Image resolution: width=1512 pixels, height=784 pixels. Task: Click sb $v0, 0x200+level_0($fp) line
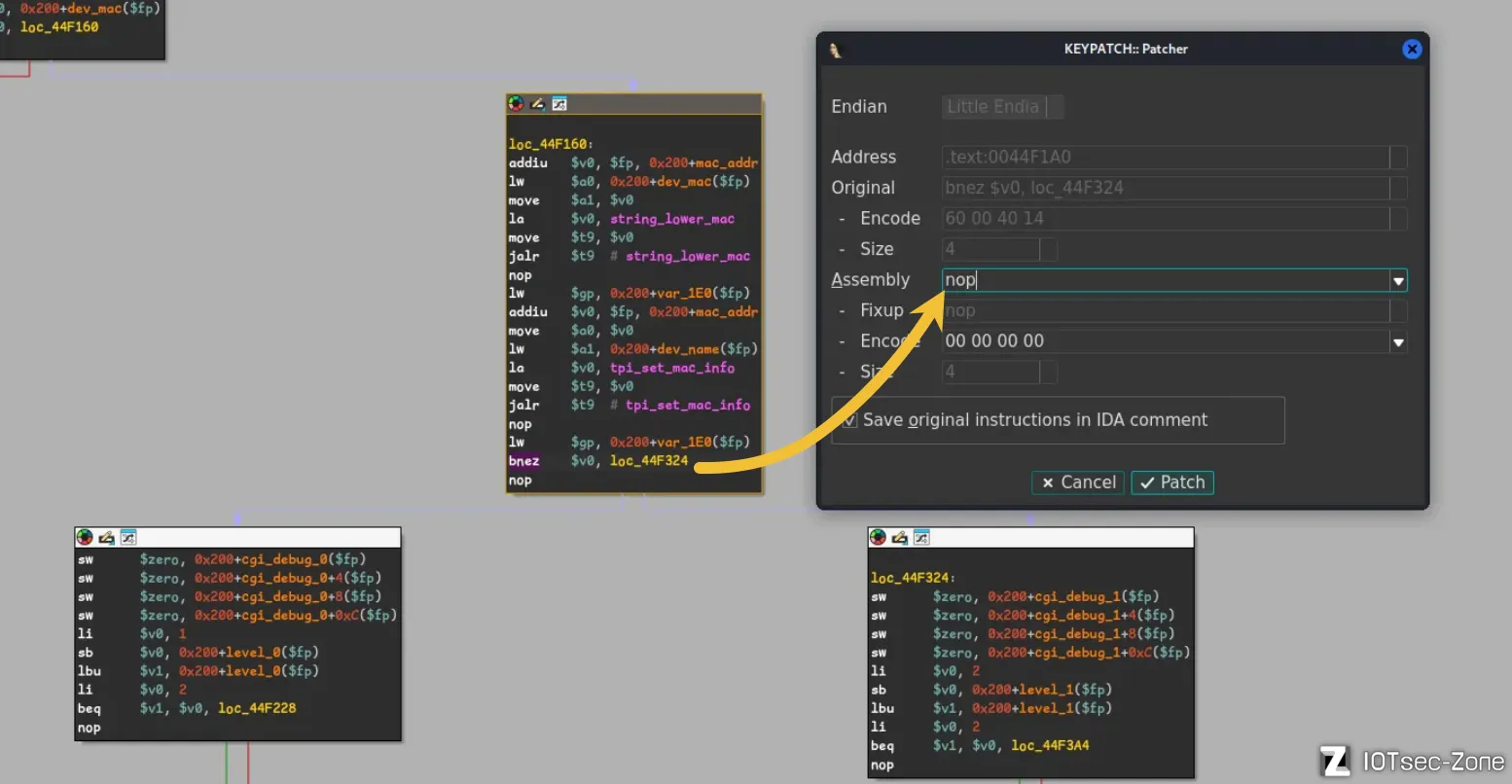(198, 653)
